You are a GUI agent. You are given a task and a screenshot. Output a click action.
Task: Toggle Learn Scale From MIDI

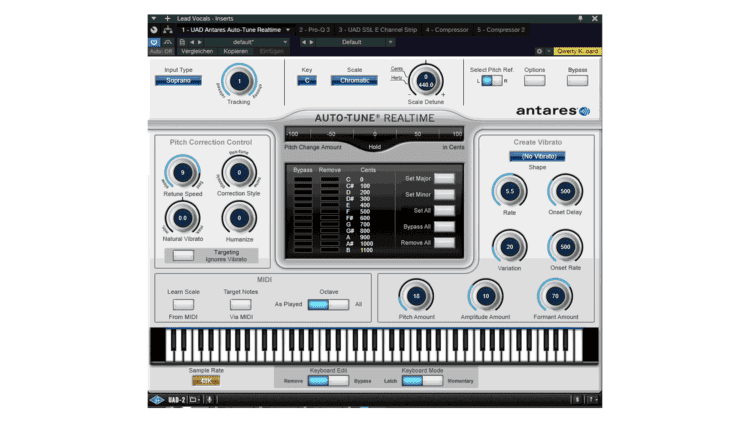pyautogui.click(x=183, y=304)
